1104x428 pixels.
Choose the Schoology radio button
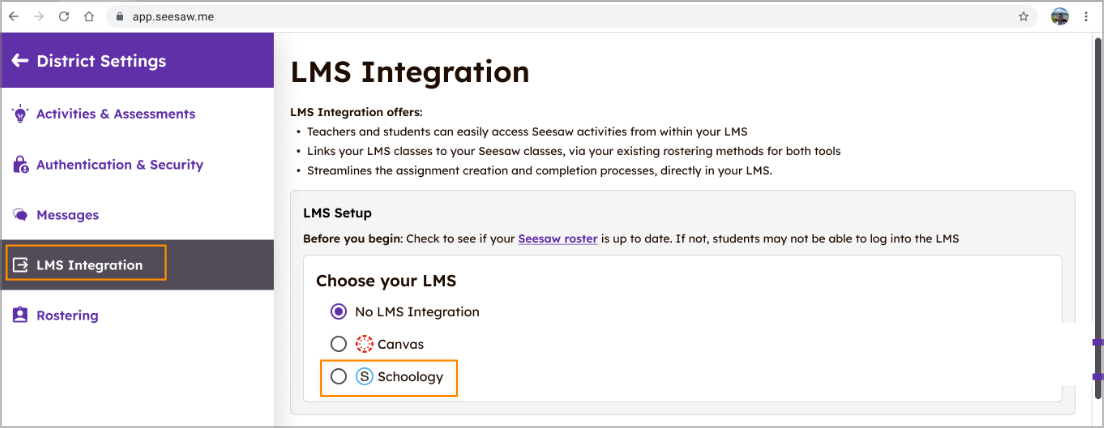click(x=338, y=377)
